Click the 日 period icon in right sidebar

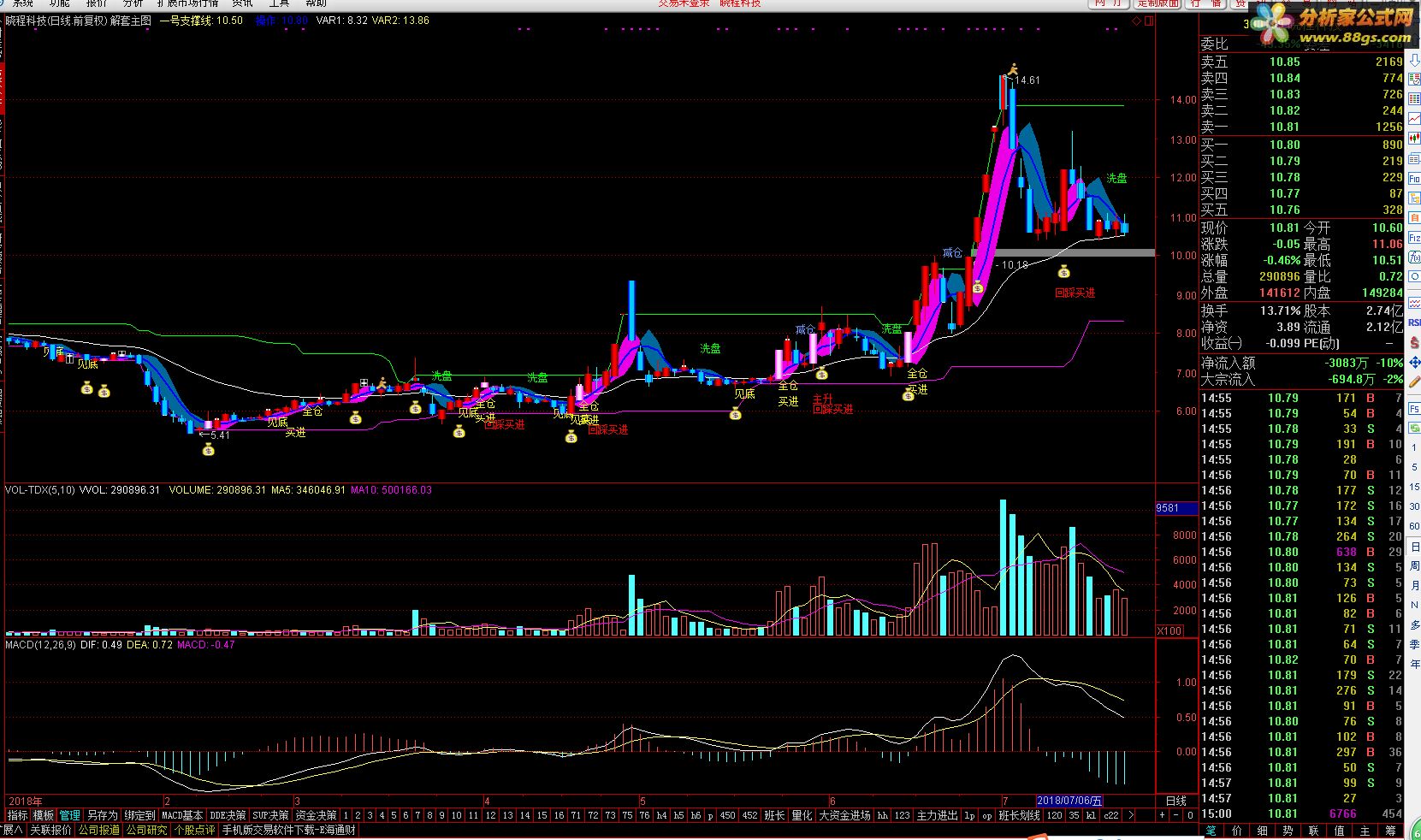pyautogui.click(x=1413, y=547)
